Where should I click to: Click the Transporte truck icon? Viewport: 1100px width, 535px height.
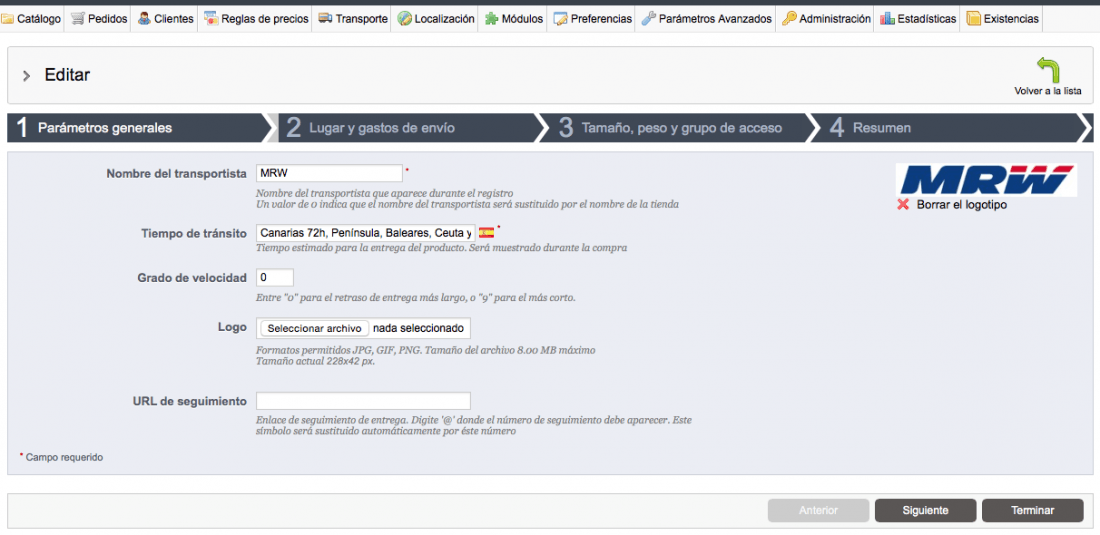coord(325,19)
